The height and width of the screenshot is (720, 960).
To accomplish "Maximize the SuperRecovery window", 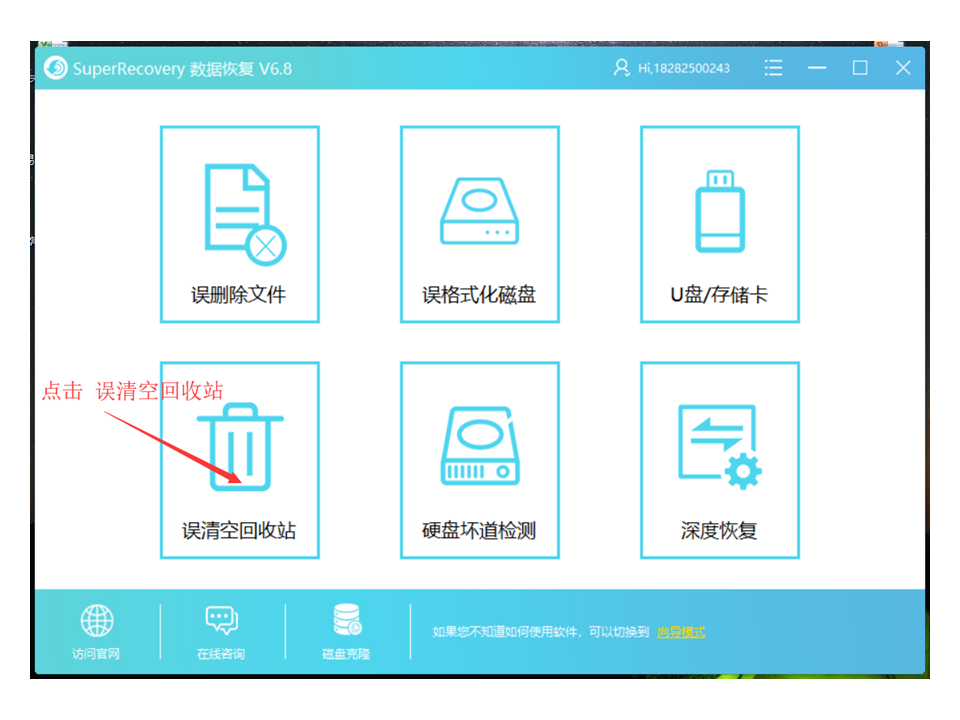I will click(x=860, y=68).
